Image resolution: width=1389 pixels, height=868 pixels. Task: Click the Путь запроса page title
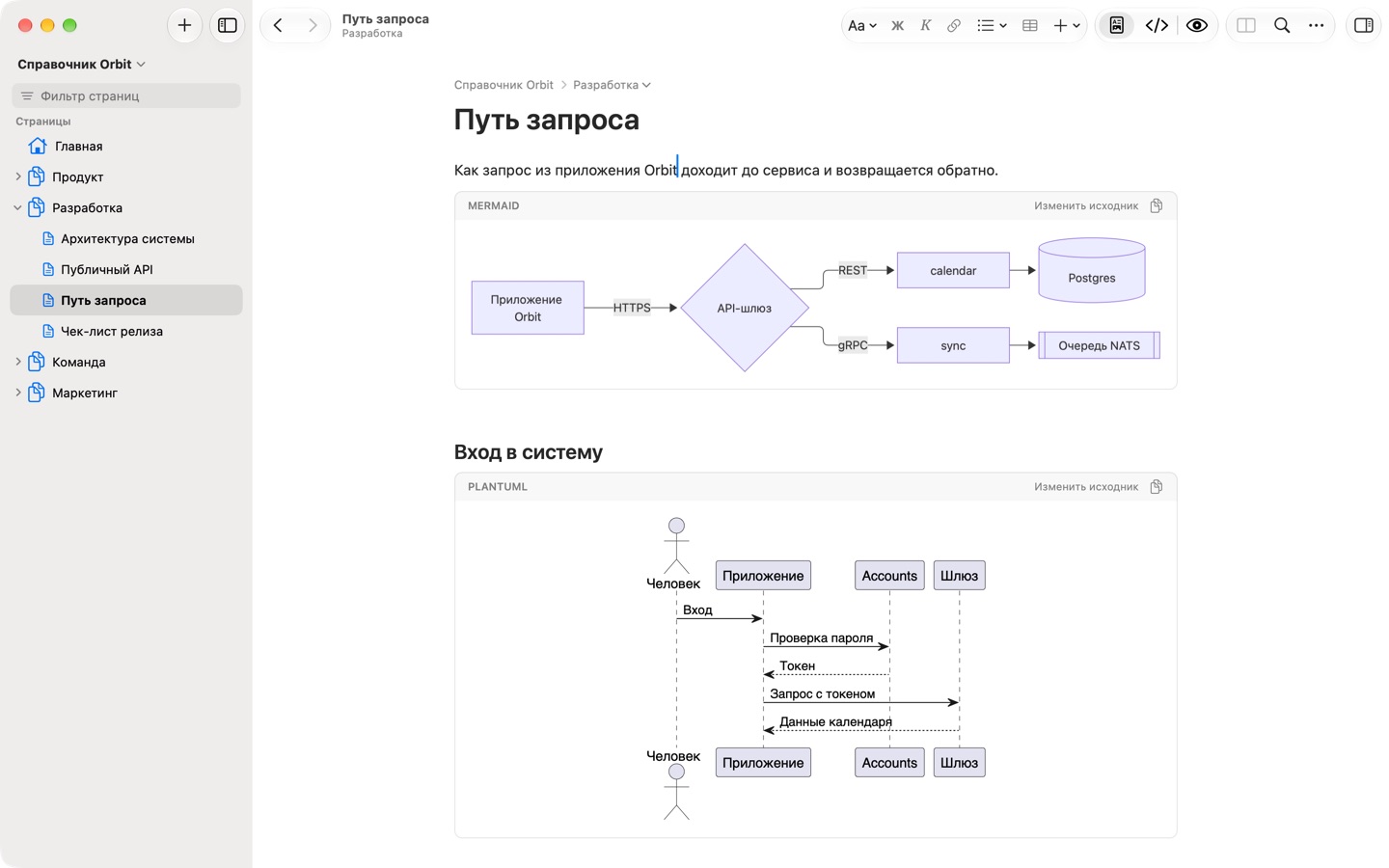(547, 120)
